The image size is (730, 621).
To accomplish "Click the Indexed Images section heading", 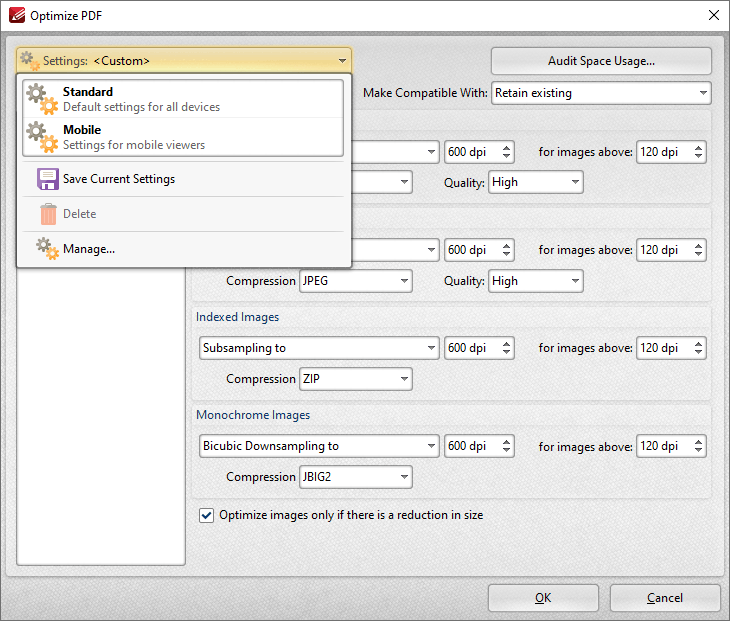I will [x=237, y=317].
